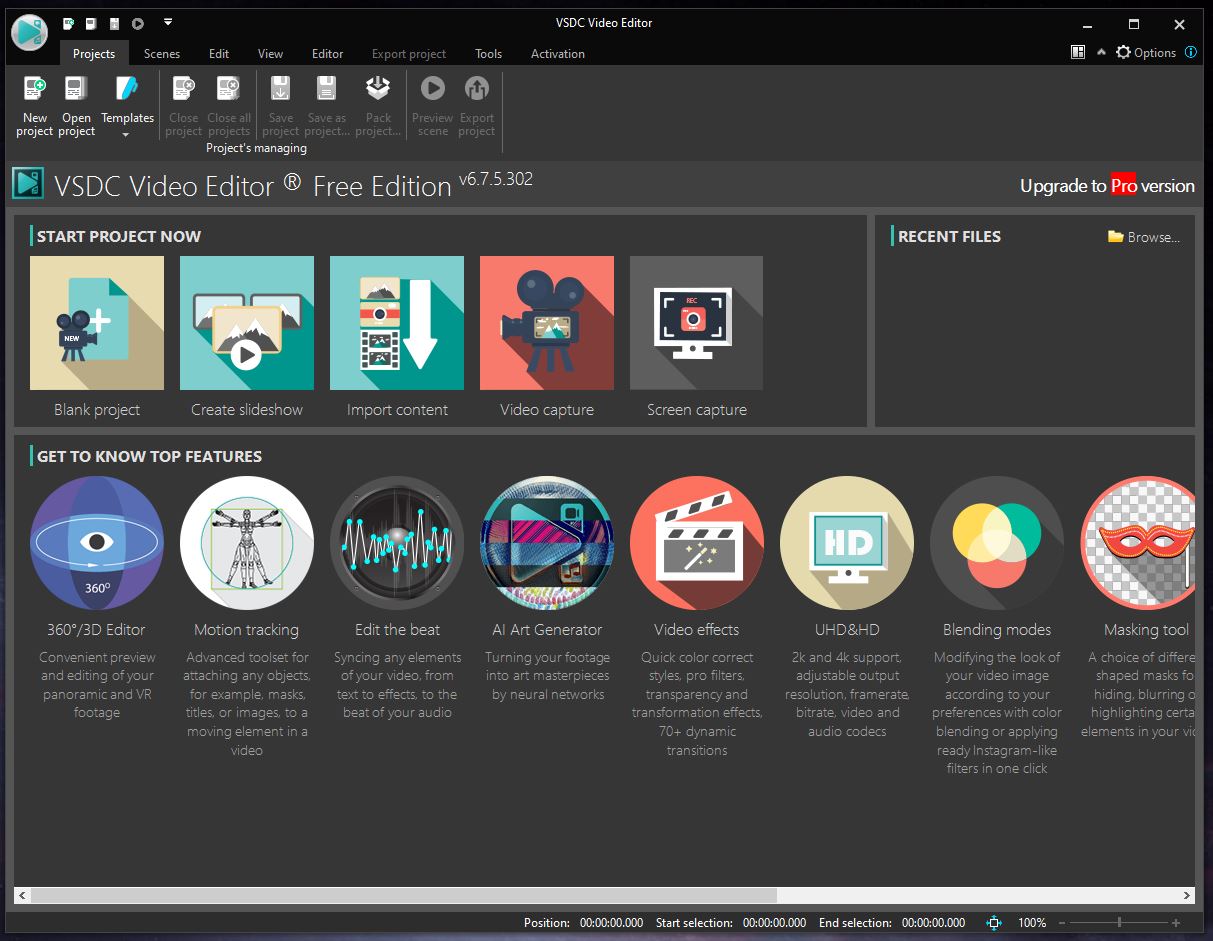This screenshot has height=941, width=1213.
Task: Open the Motion tracking feature icon
Action: pyautogui.click(x=246, y=543)
